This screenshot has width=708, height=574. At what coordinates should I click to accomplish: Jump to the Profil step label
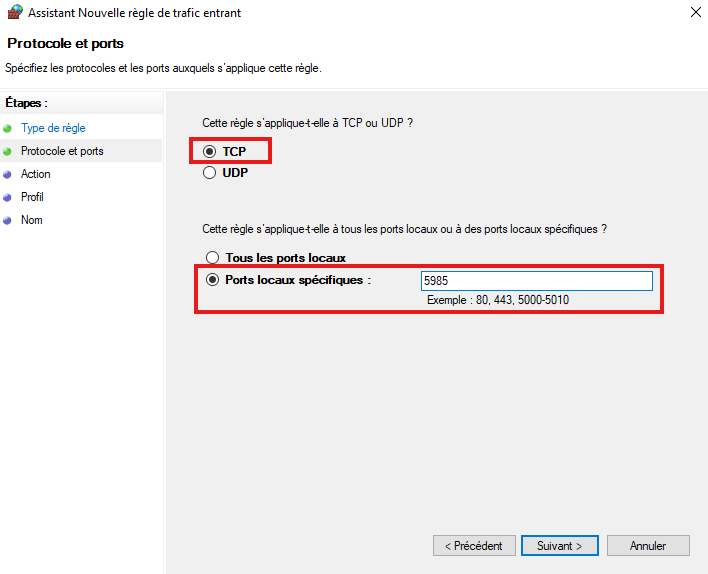tap(32, 197)
